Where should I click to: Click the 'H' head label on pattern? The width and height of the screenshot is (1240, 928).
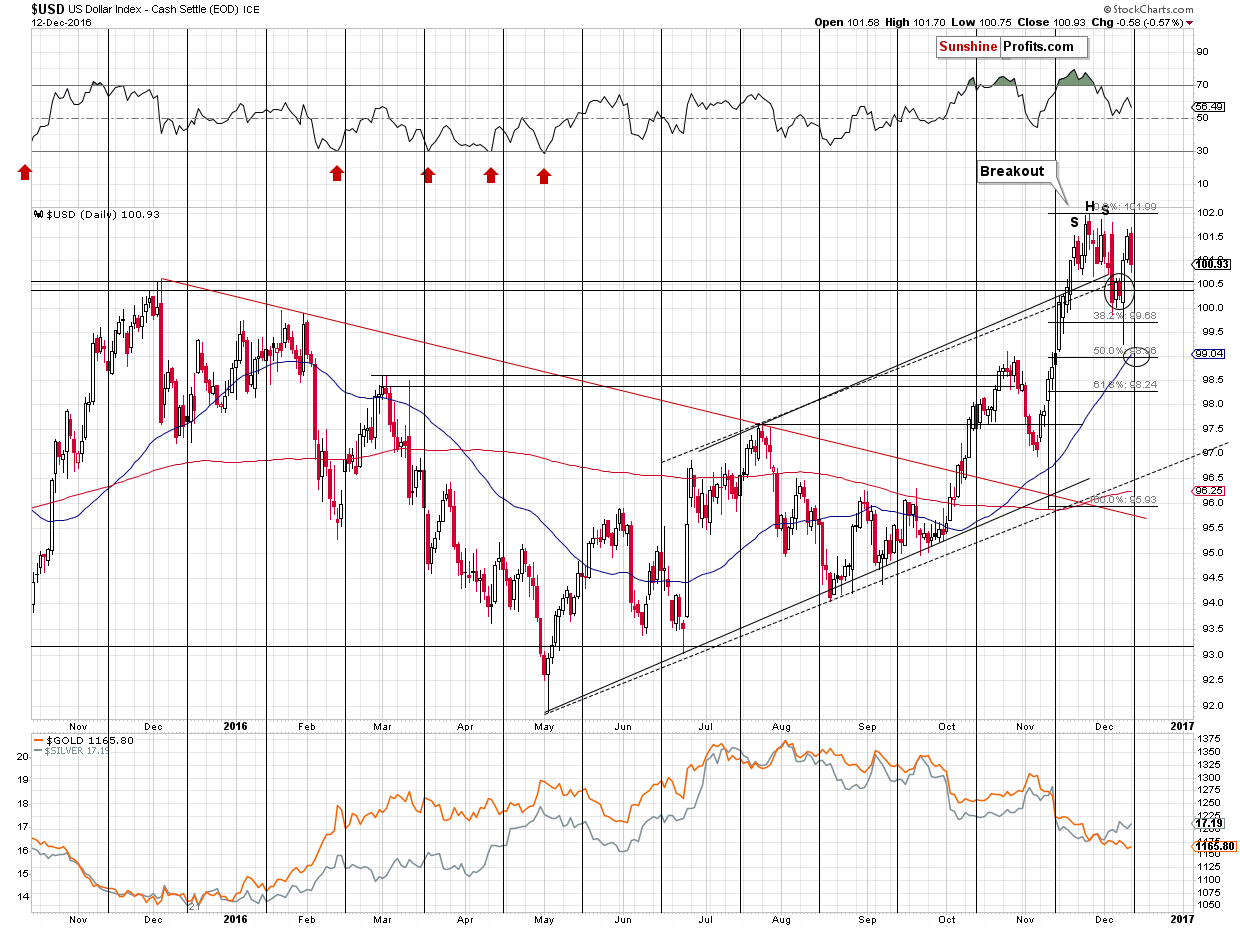coord(1091,205)
